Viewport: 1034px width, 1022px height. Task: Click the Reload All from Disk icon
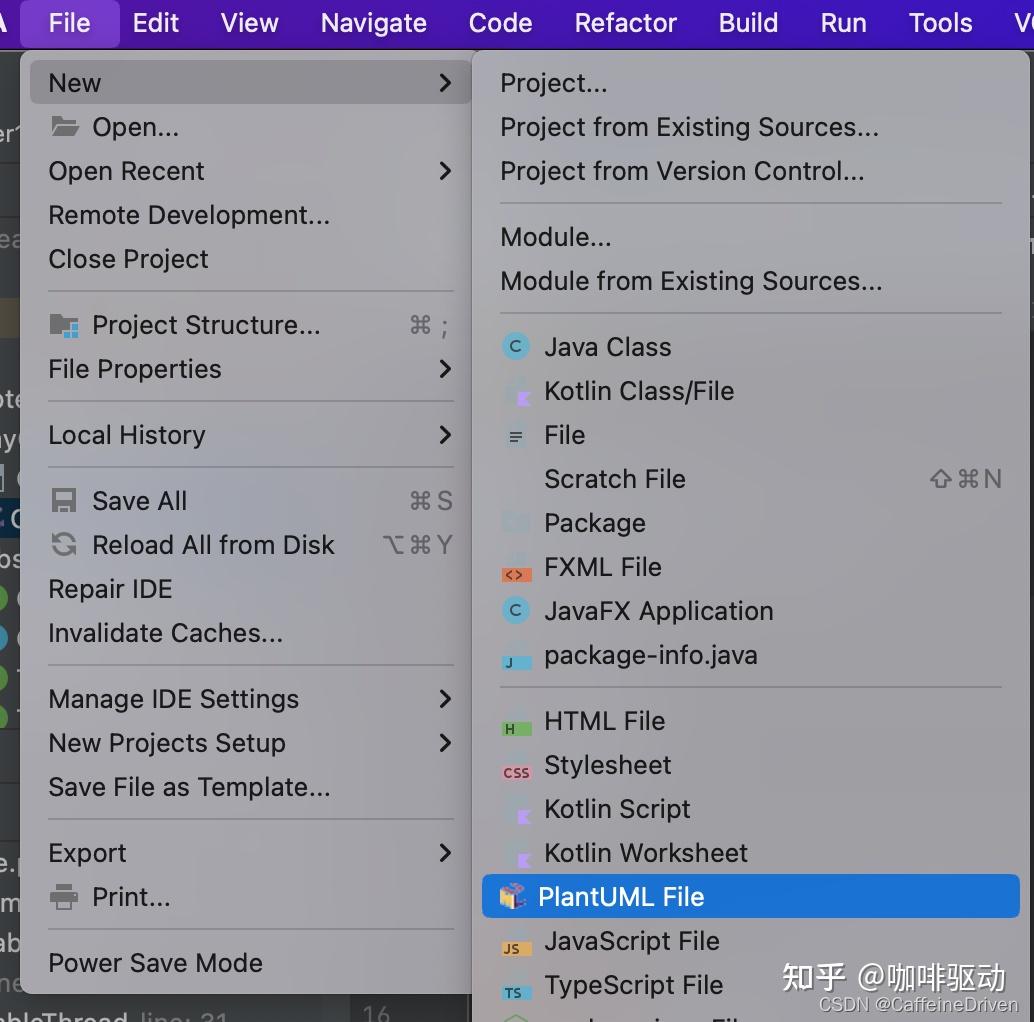coord(64,545)
